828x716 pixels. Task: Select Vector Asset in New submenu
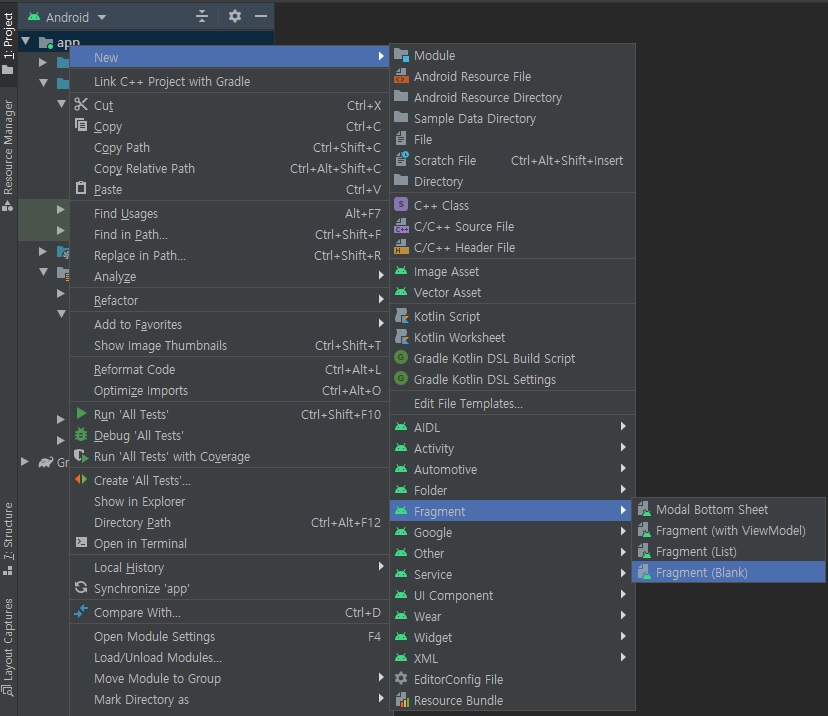512,293
